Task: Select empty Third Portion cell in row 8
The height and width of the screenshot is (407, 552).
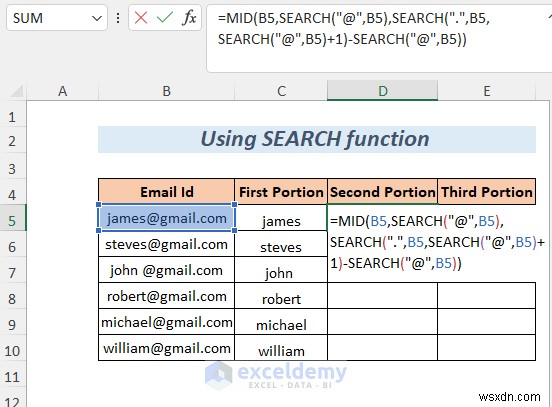Action: (487, 296)
